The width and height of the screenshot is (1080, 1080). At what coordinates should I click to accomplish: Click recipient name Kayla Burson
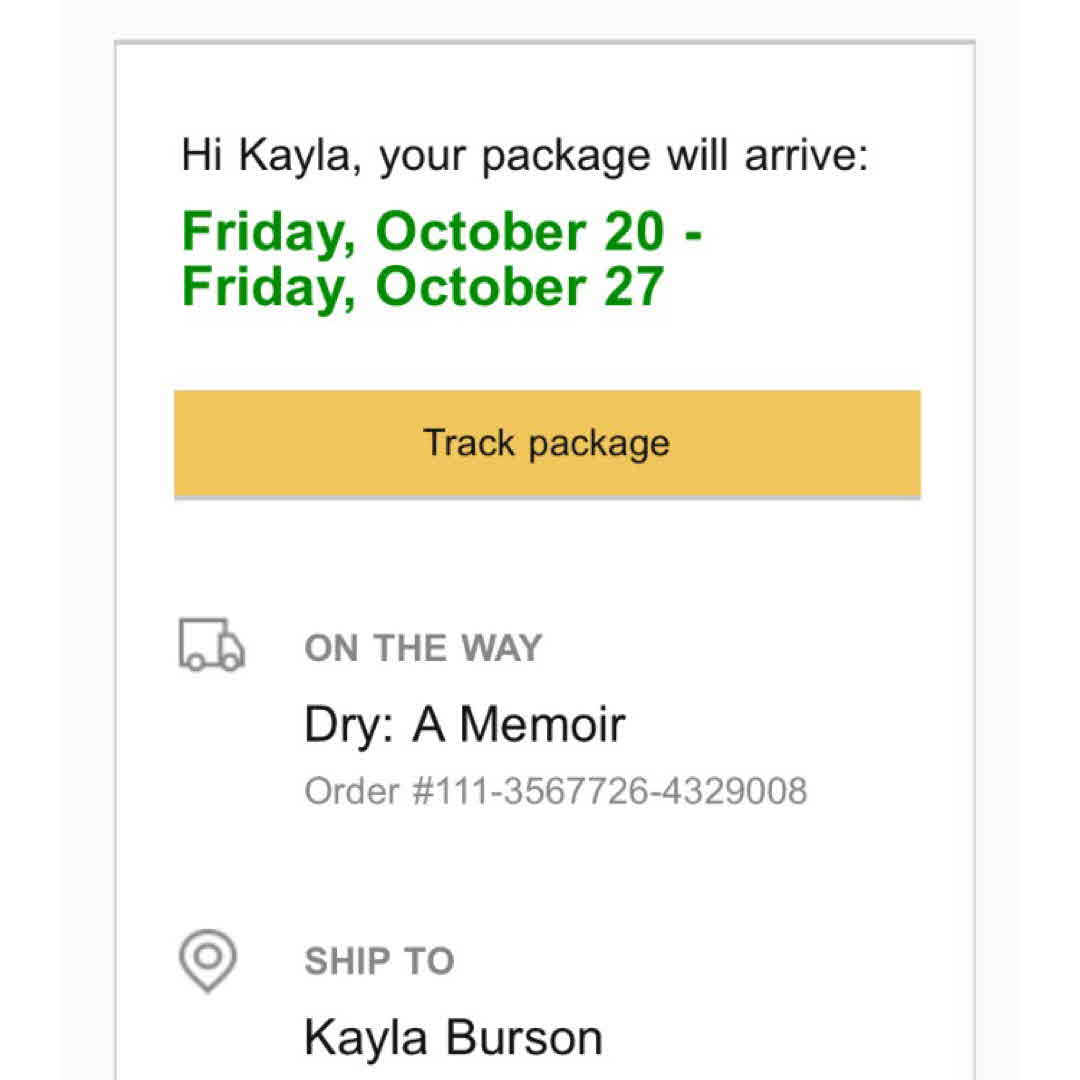[453, 1038]
